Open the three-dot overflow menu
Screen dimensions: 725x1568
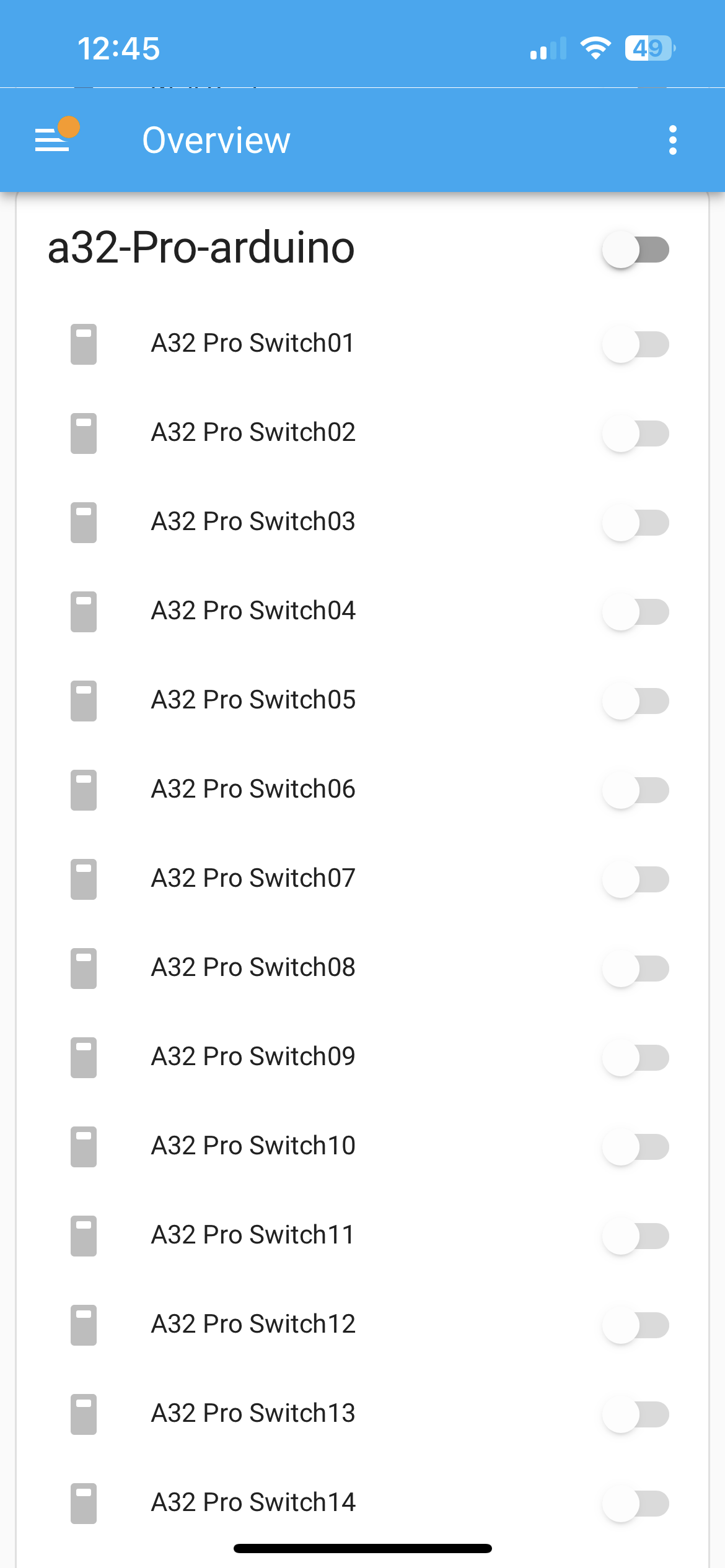click(673, 140)
